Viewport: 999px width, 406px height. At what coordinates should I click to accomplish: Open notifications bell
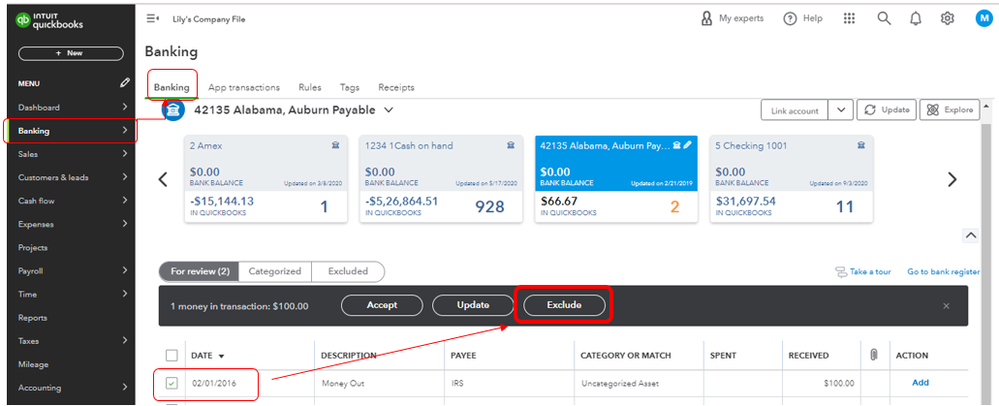pyautogui.click(x=916, y=18)
